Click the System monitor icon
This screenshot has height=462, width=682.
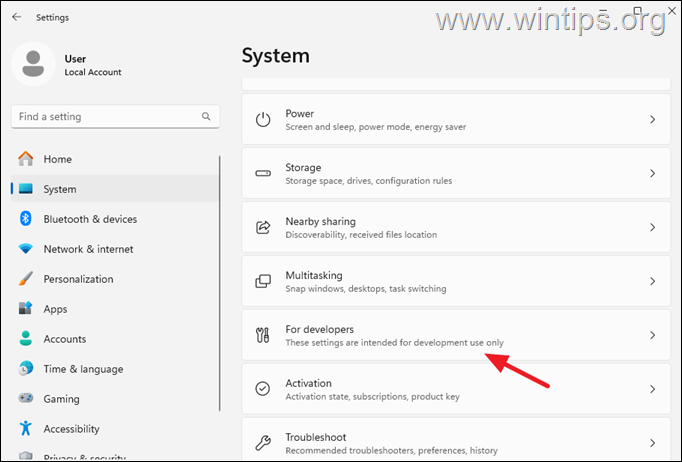pyautogui.click(x=26, y=189)
